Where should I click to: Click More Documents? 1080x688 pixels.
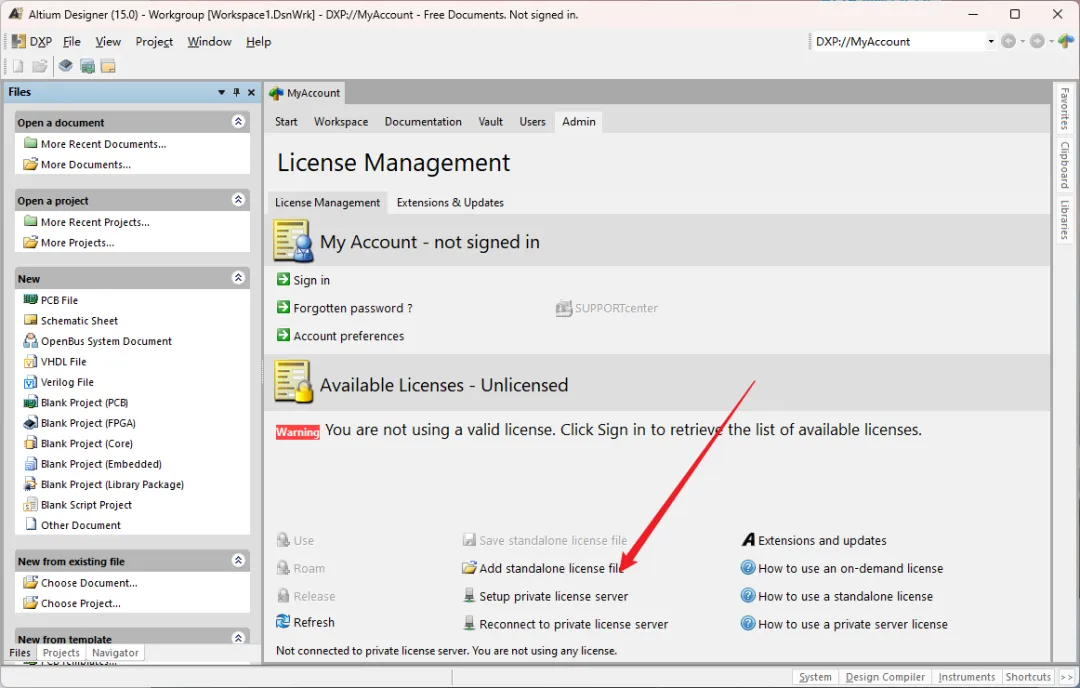tap(85, 165)
